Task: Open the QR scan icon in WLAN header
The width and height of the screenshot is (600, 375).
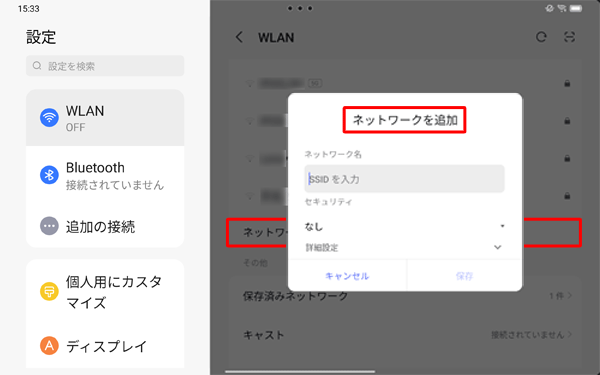Action: (570, 37)
